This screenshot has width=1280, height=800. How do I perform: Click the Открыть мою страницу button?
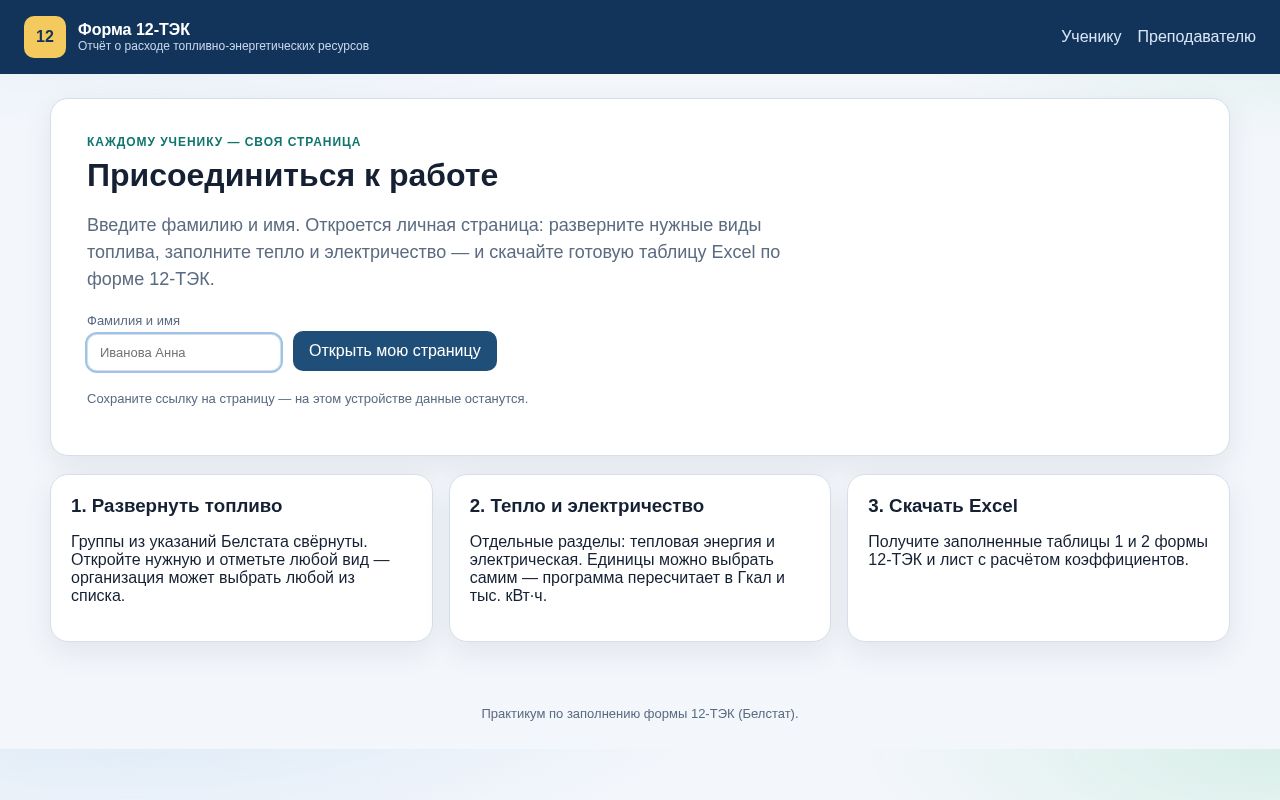[x=395, y=351]
